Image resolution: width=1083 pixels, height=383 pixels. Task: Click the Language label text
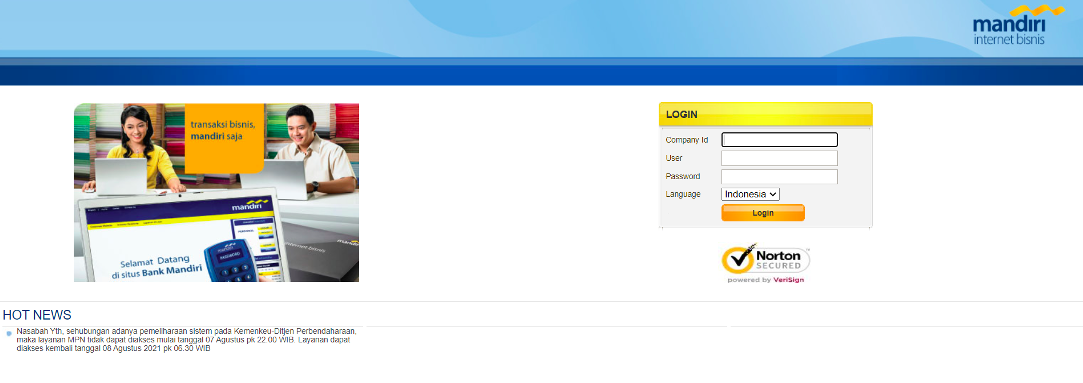(683, 195)
